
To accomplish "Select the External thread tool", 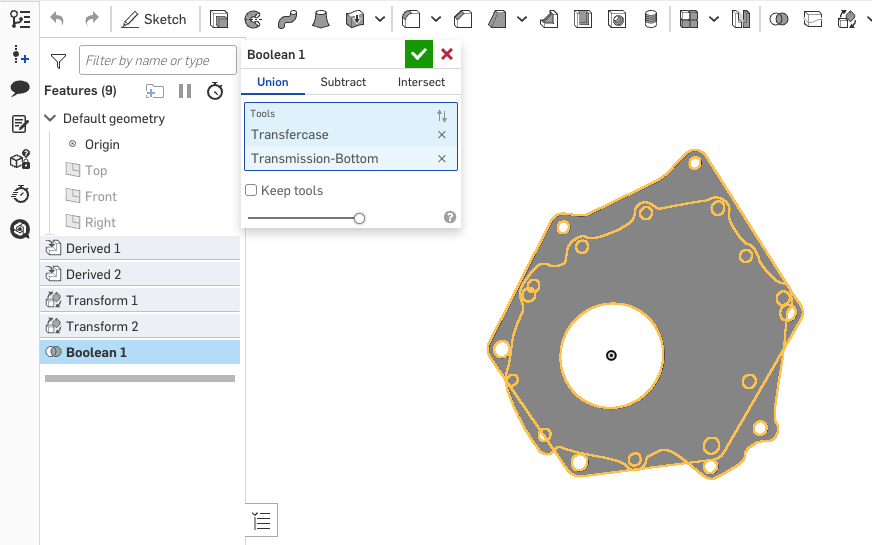I will (x=651, y=19).
